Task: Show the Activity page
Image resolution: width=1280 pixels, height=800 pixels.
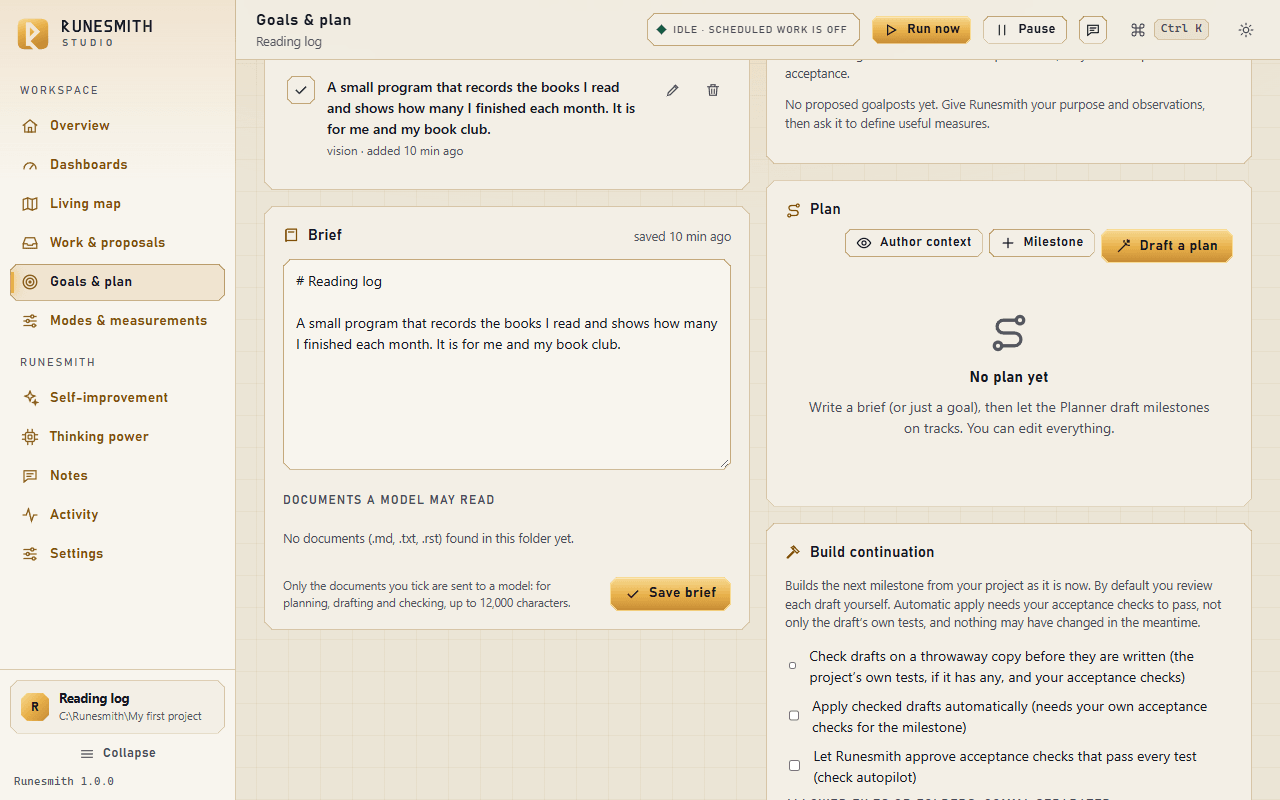Action: coord(117,514)
